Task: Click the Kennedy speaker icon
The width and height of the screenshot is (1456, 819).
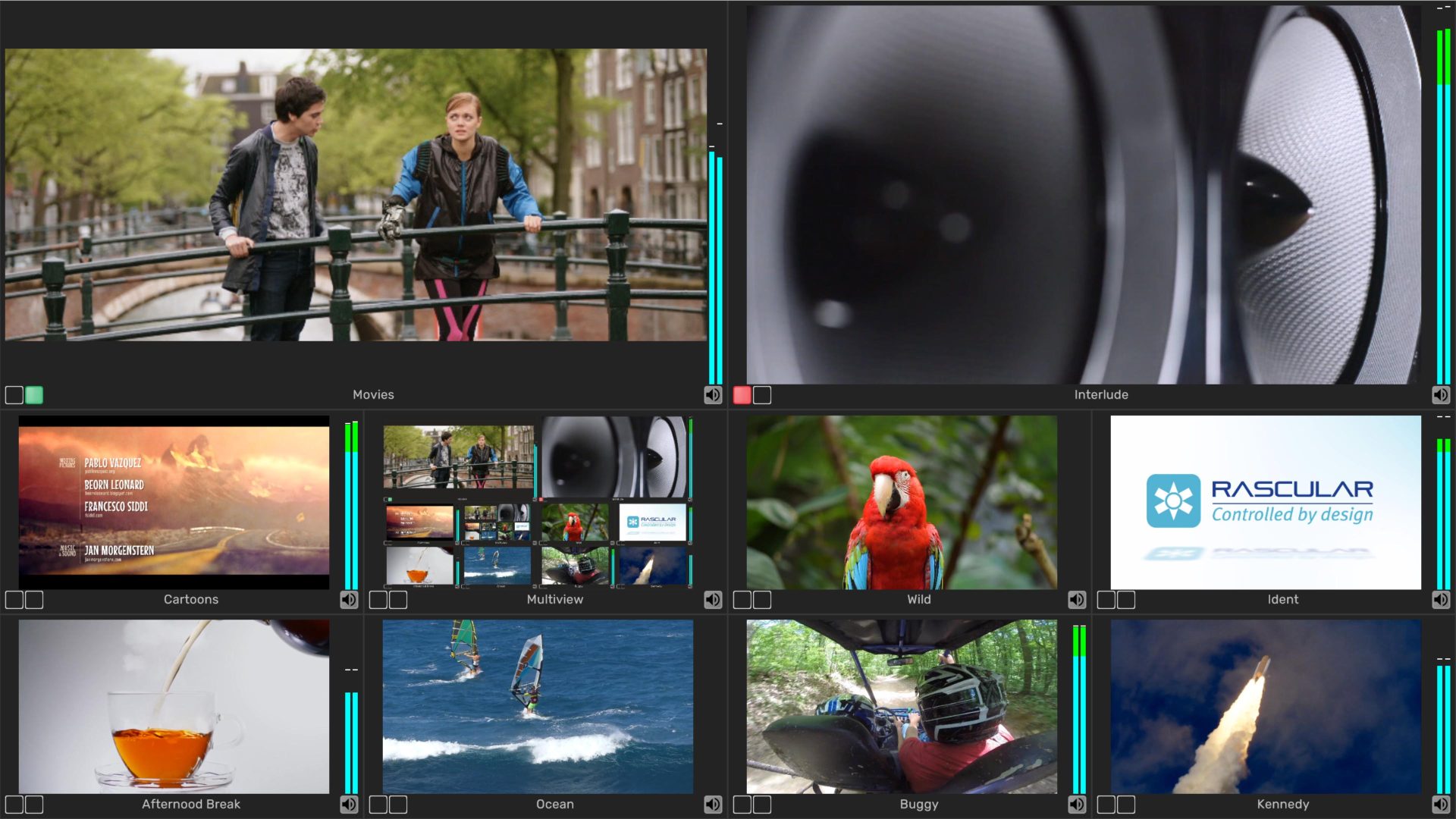Action: 1441,805
